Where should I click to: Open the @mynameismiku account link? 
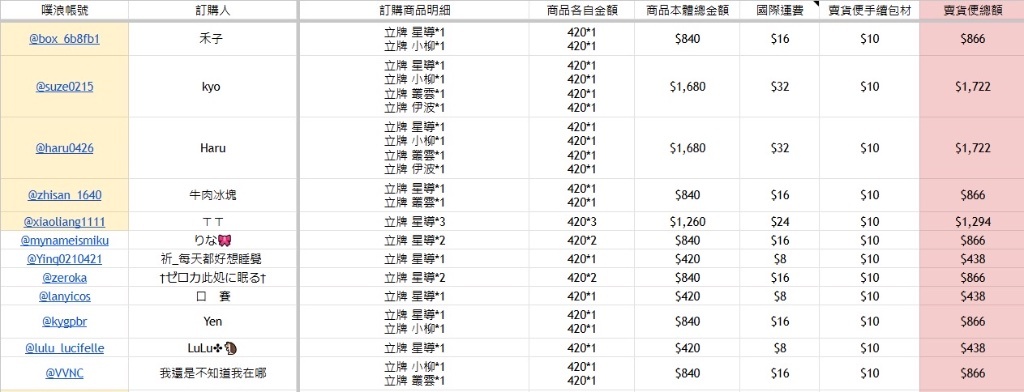click(64, 240)
